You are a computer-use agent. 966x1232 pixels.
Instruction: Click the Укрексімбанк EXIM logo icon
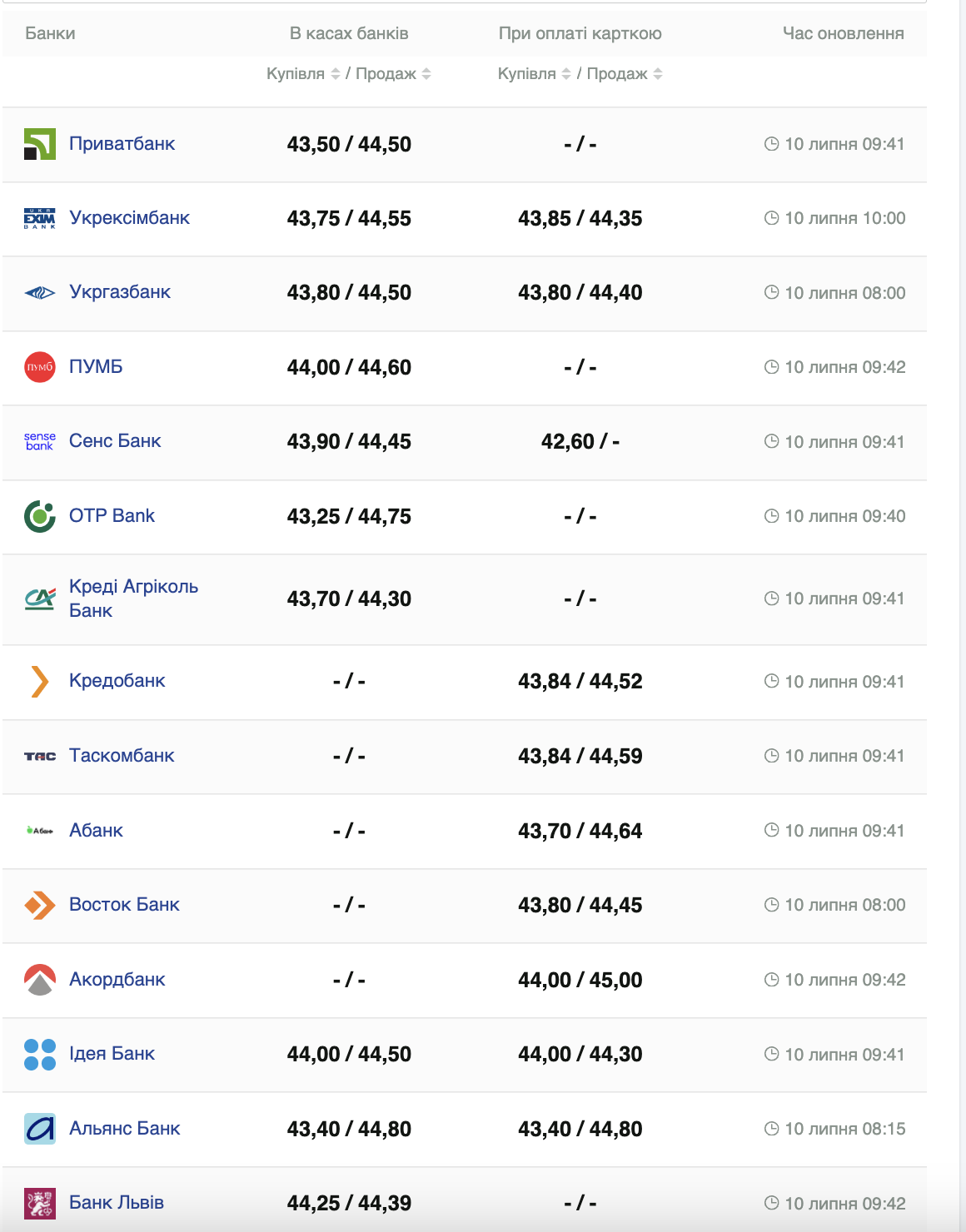pyautogui.click(x=39, y=218)
